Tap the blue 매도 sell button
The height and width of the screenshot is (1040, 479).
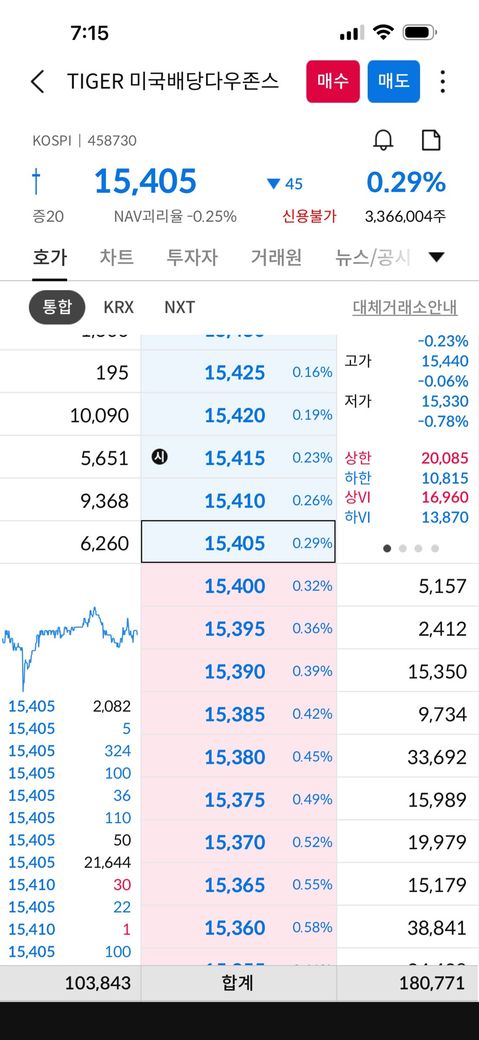(394, 82)
